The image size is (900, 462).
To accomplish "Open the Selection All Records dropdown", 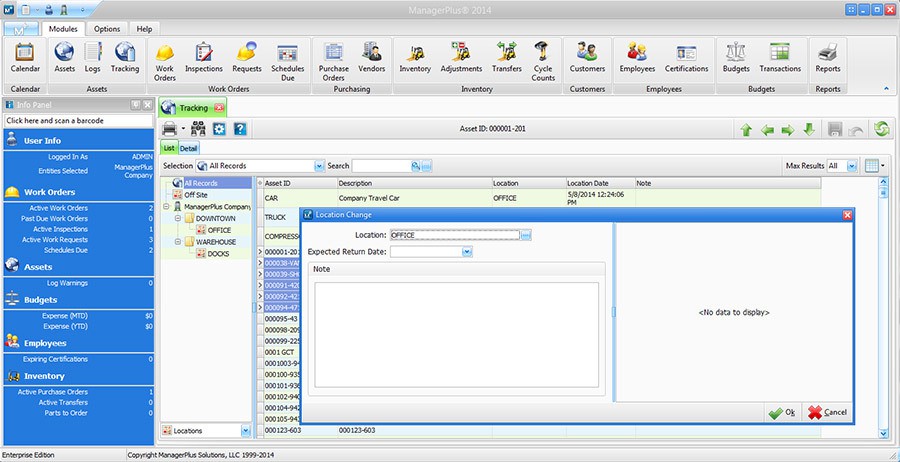I will click(x=319, y=166).
